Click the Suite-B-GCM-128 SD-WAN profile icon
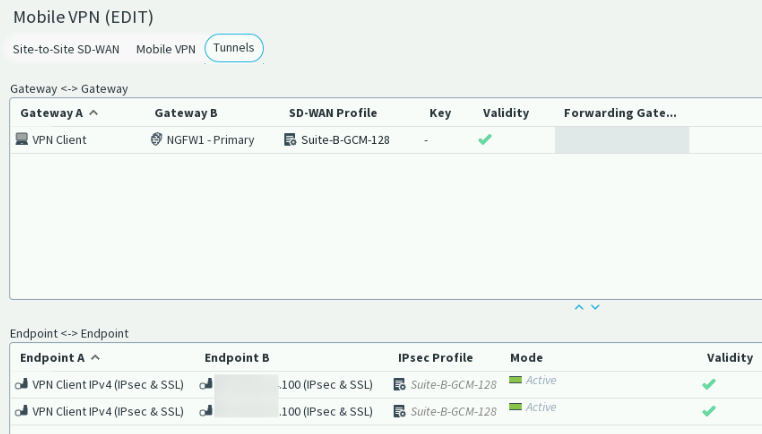 coord(290,140)
